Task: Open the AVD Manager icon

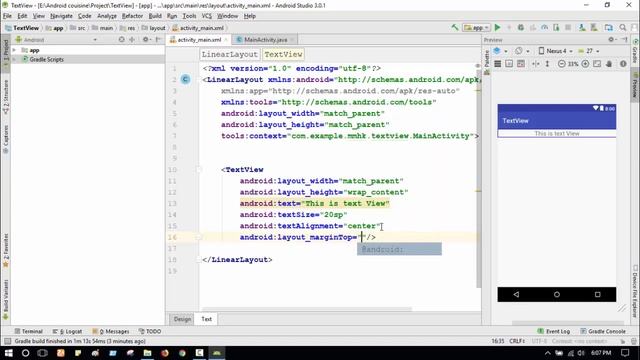Action: [x=582, y=28]
